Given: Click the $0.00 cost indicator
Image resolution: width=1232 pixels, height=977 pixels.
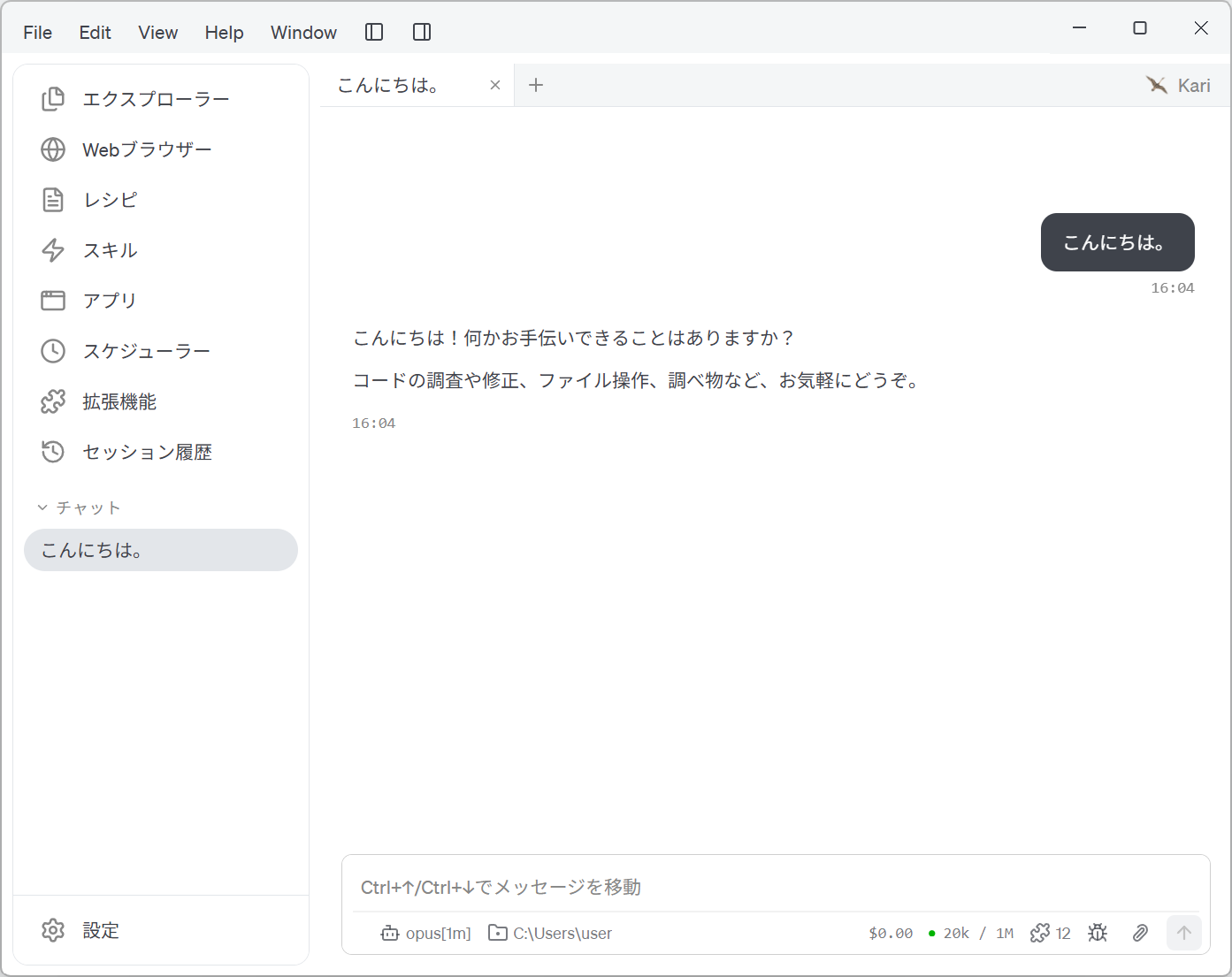Looking at the screenshot, I should coord(891,933).
